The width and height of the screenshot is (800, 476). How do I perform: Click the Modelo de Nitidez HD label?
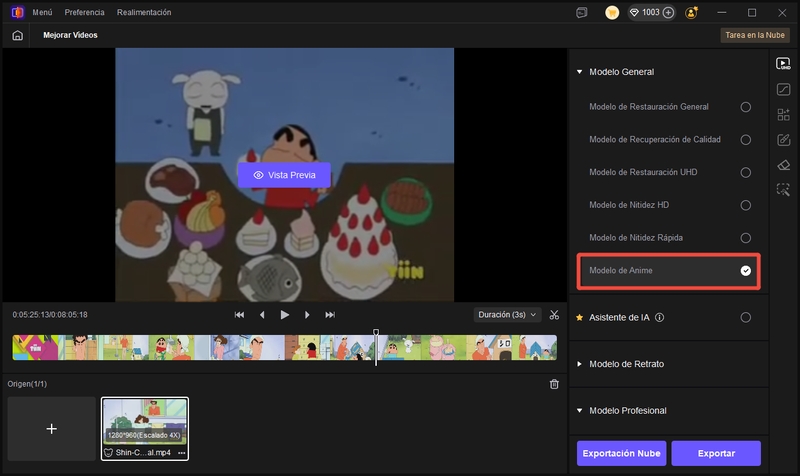[629, 205]
